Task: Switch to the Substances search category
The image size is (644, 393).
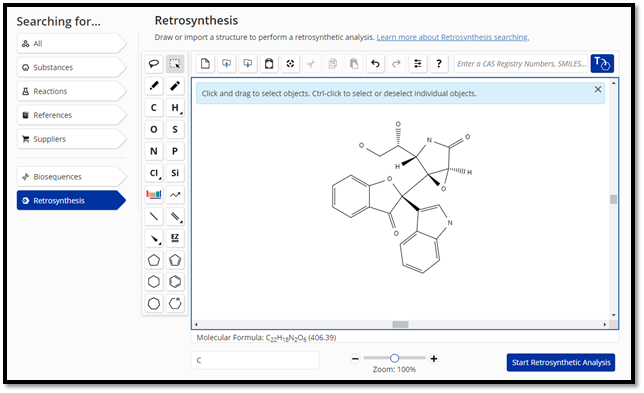Action: [x=71, y=67]
